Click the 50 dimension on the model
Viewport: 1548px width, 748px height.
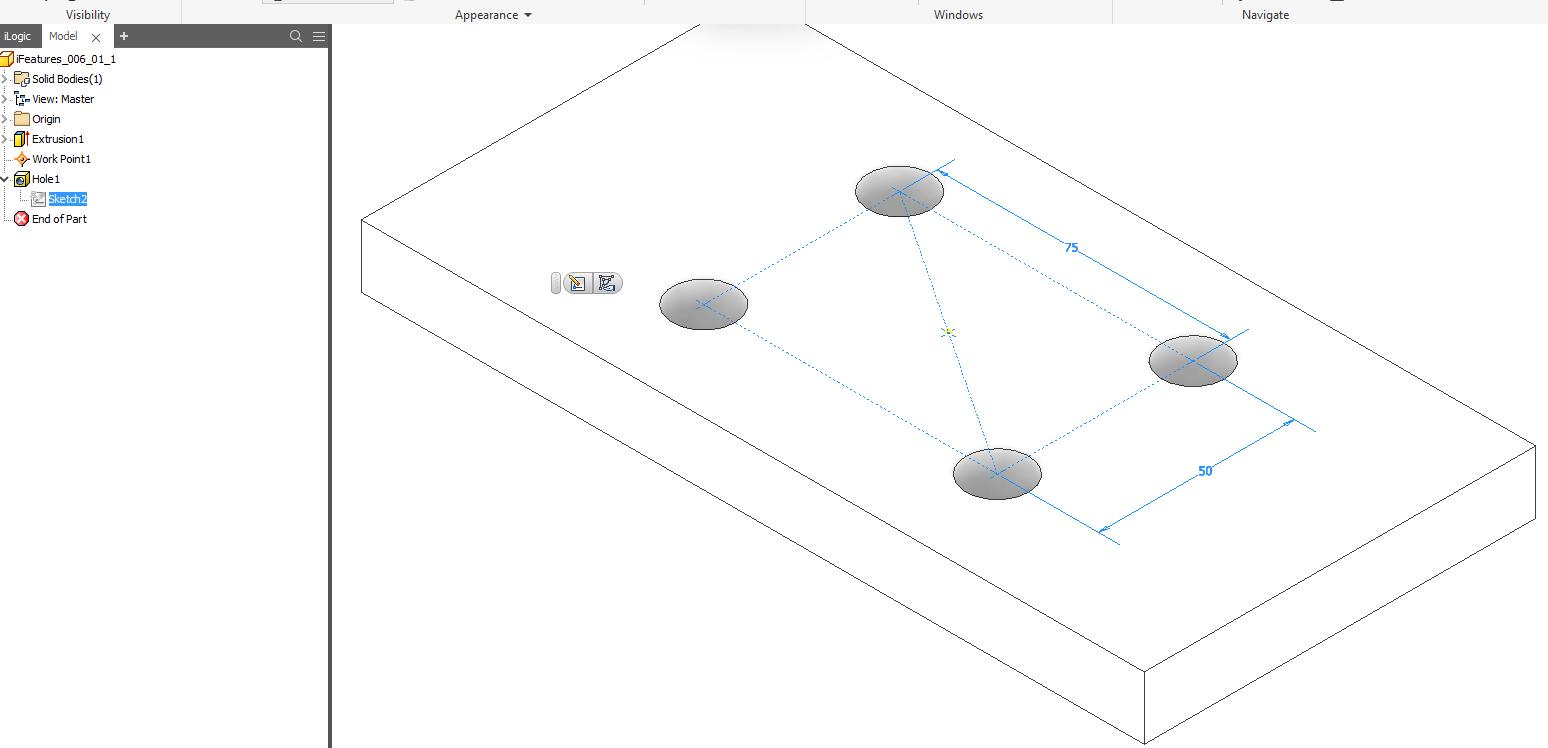1207,472
